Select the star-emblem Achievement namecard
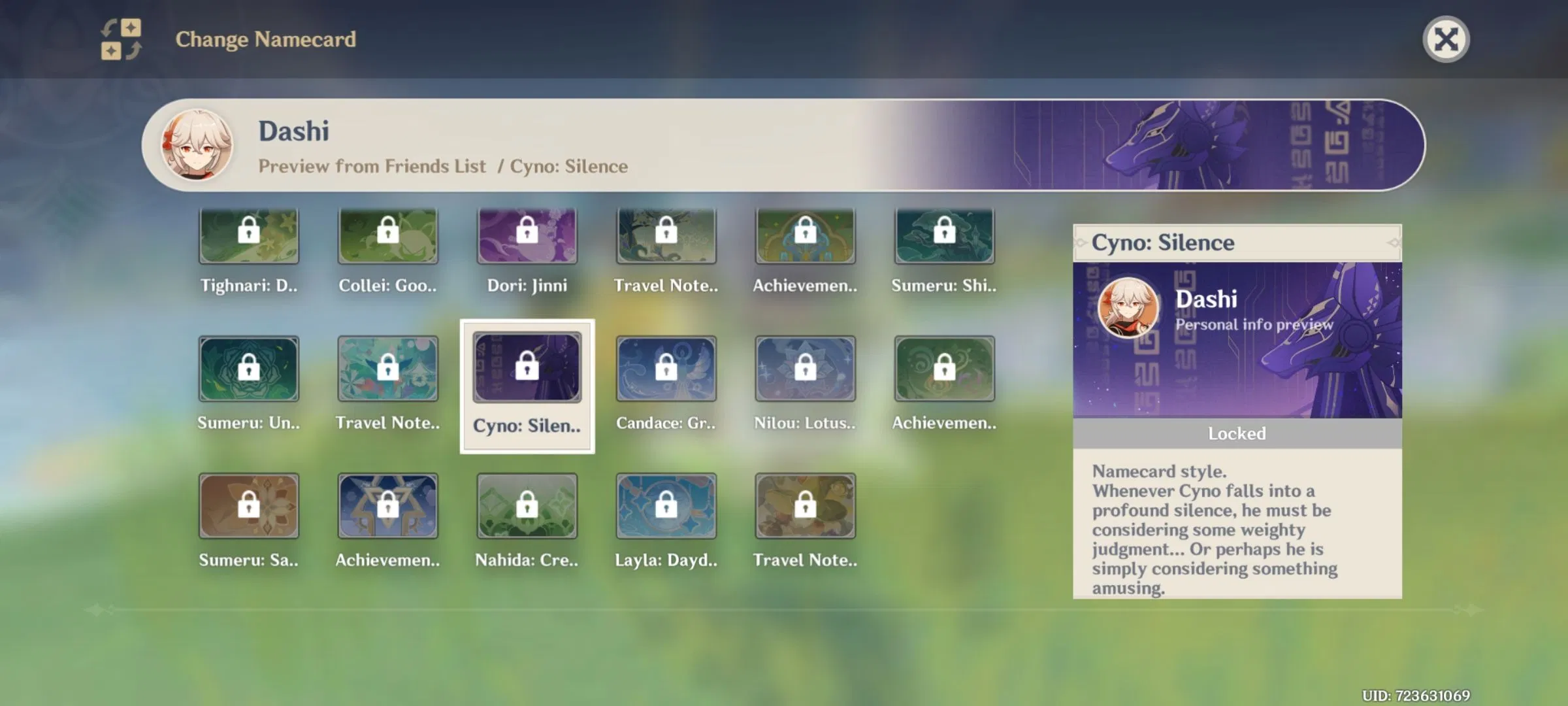The height and width of the screenshot is (706, 1568). 387,507
